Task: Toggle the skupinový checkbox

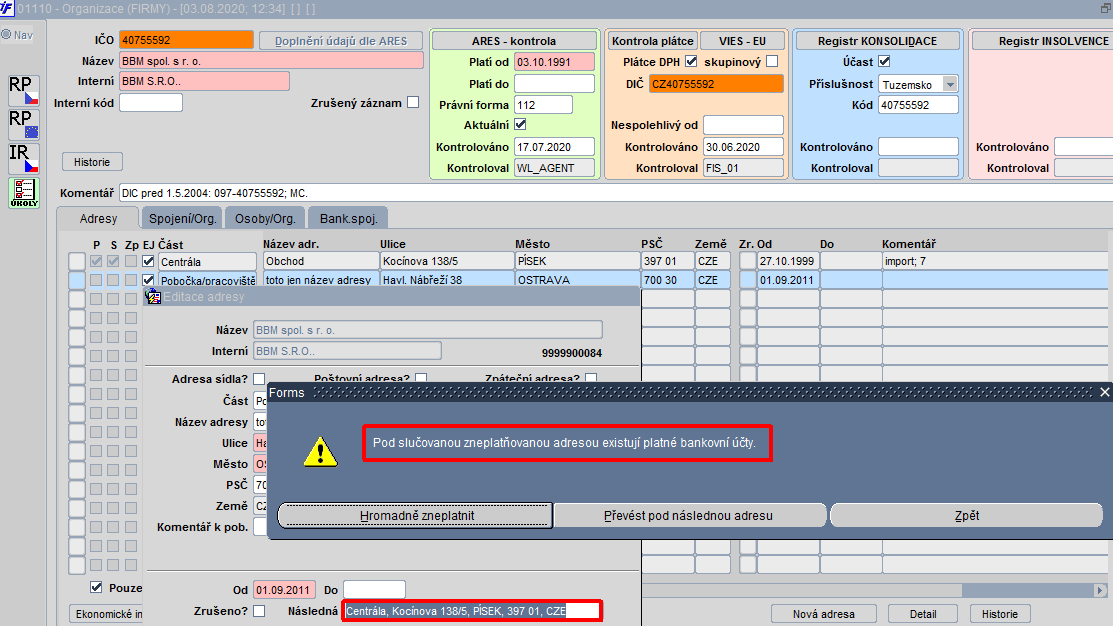Action: click(x=772, y=61)
